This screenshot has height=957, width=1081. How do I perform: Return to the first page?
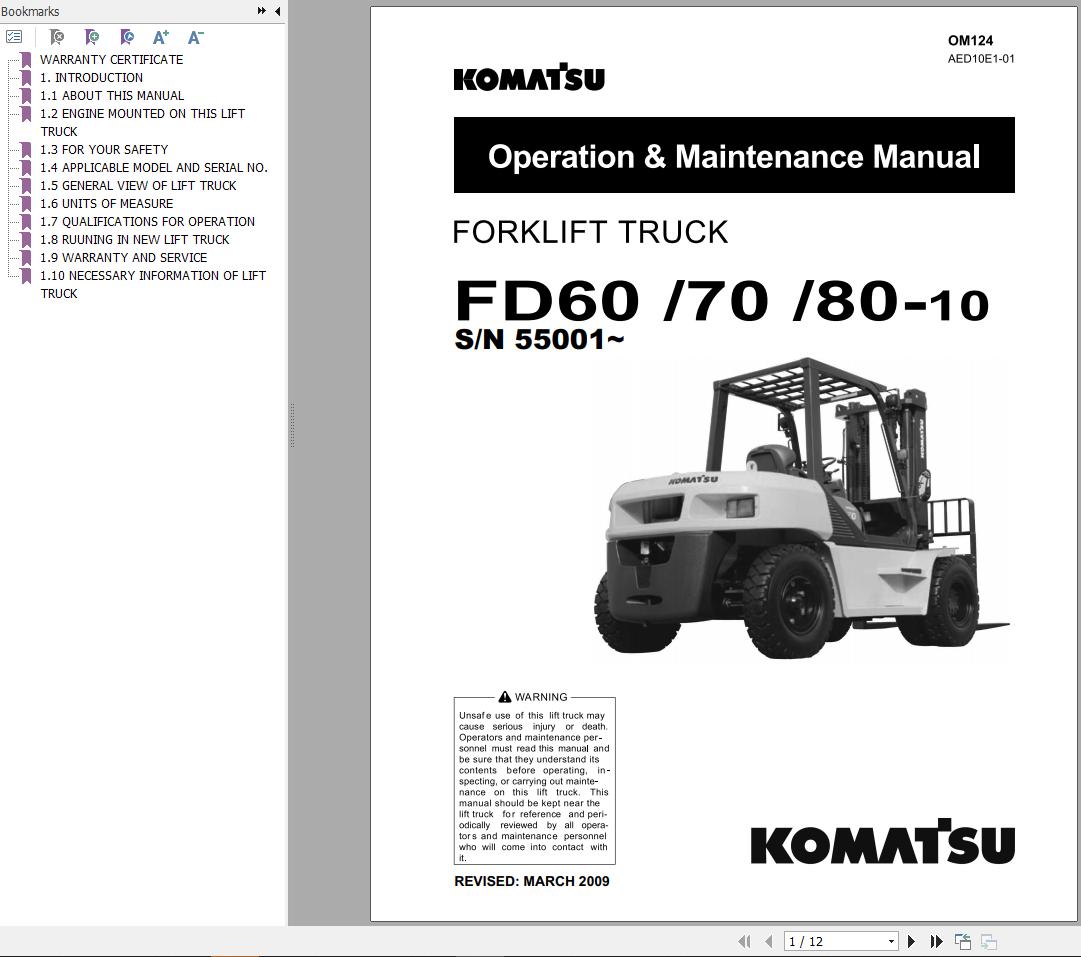pyautogui.click(x=745, y=941)
